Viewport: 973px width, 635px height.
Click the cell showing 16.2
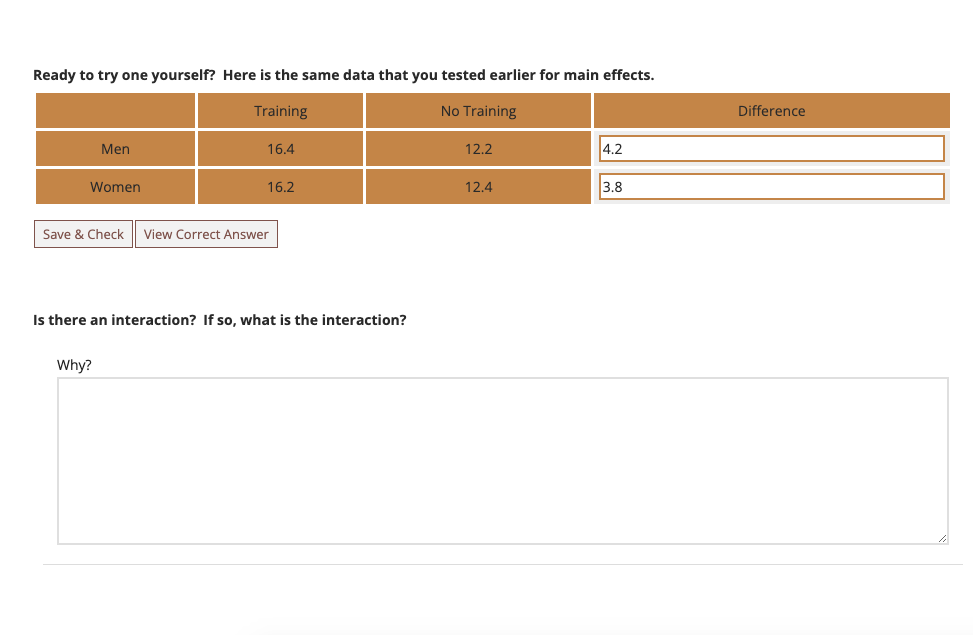280,186
